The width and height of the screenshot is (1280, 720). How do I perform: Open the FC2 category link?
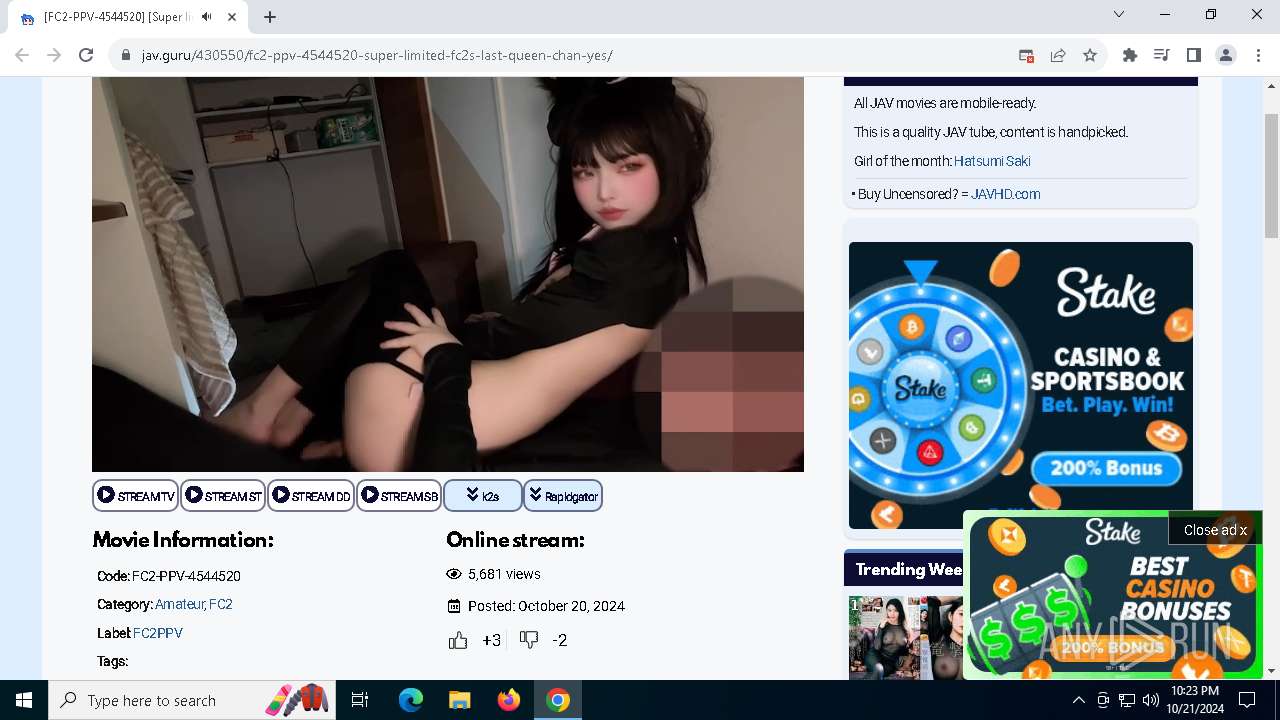pos(221,604)
